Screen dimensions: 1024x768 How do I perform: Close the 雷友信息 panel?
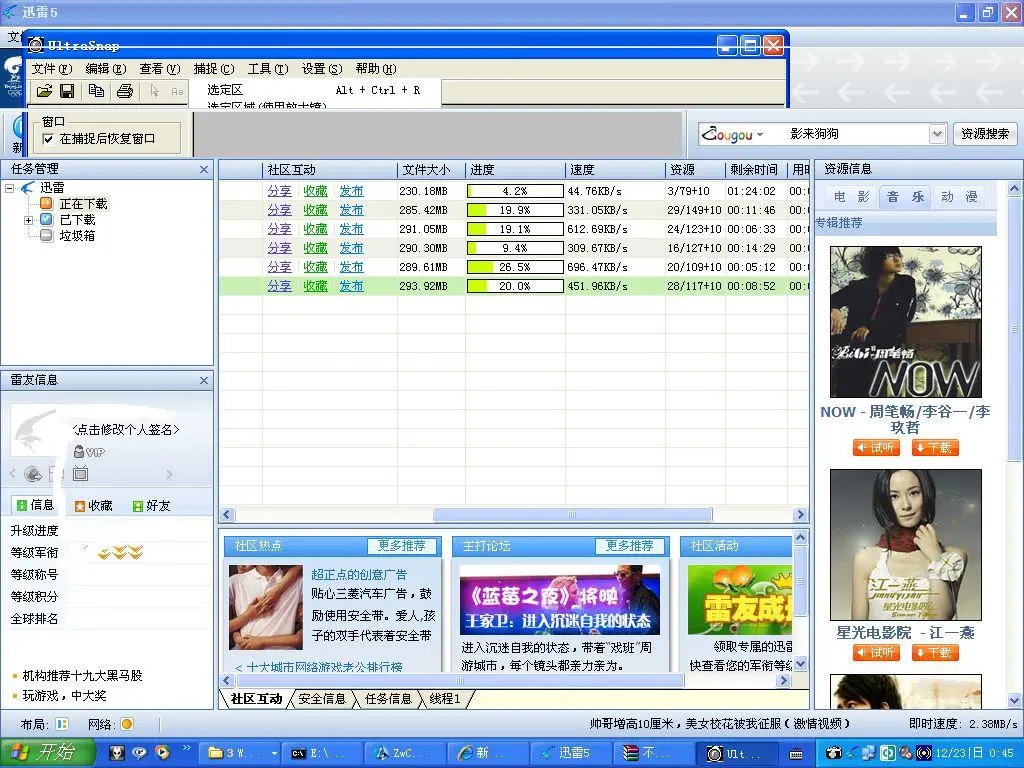coord(204,380)
